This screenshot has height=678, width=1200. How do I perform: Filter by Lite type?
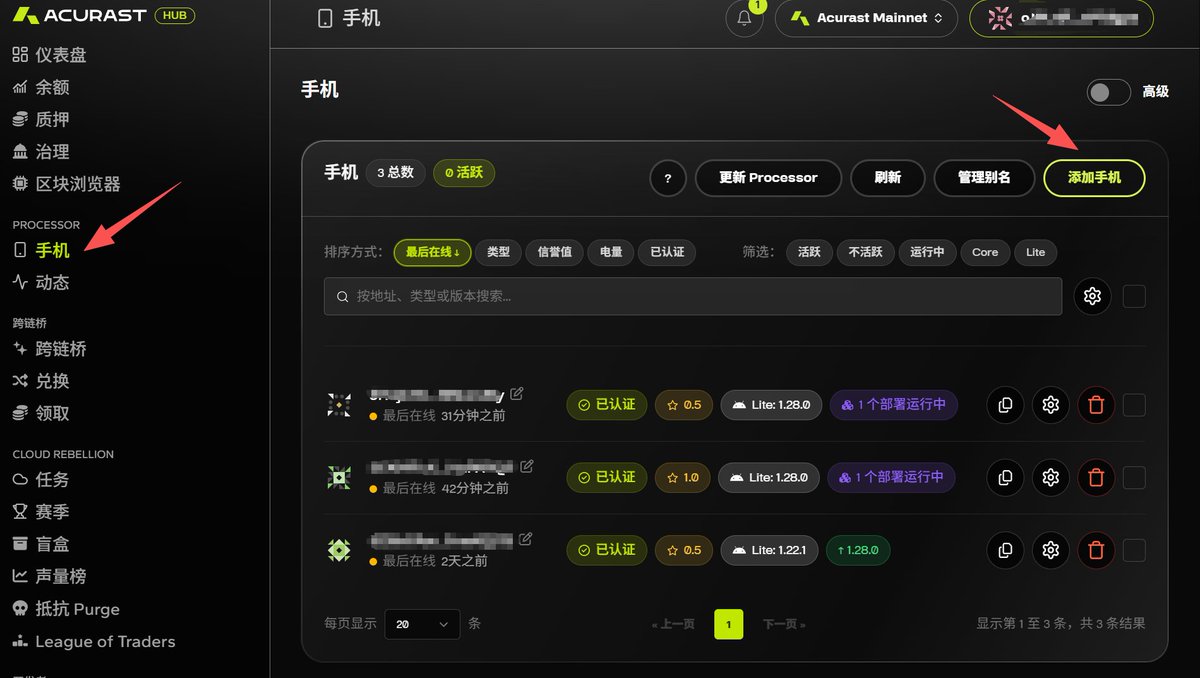pos(1036,252)
